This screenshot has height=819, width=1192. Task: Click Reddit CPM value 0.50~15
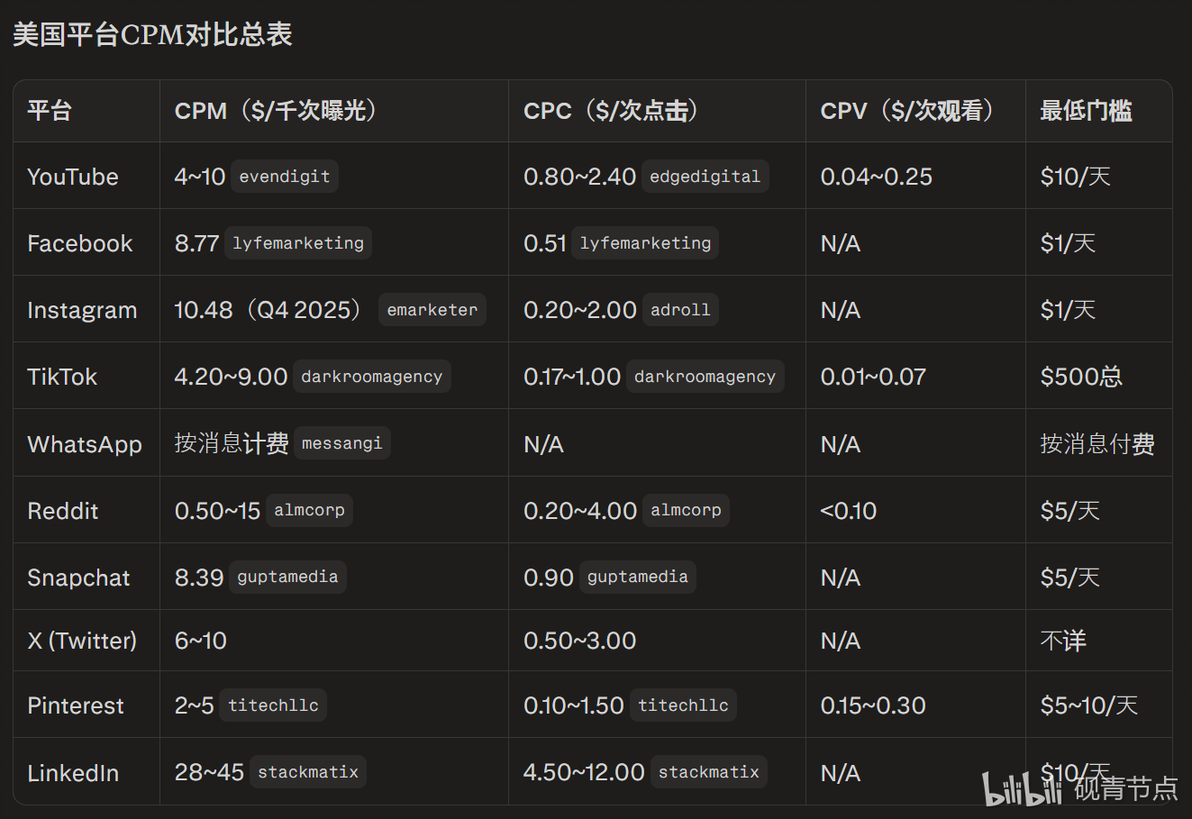coord(217,511)
